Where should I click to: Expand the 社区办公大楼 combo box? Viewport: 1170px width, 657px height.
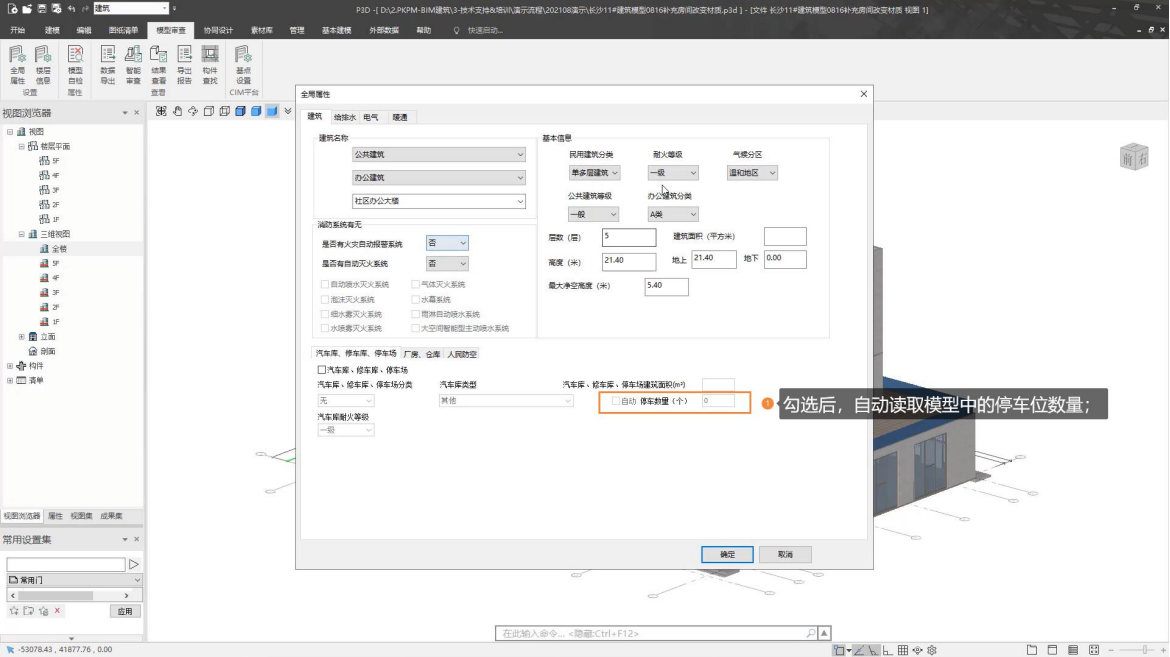tap(520, 202)
